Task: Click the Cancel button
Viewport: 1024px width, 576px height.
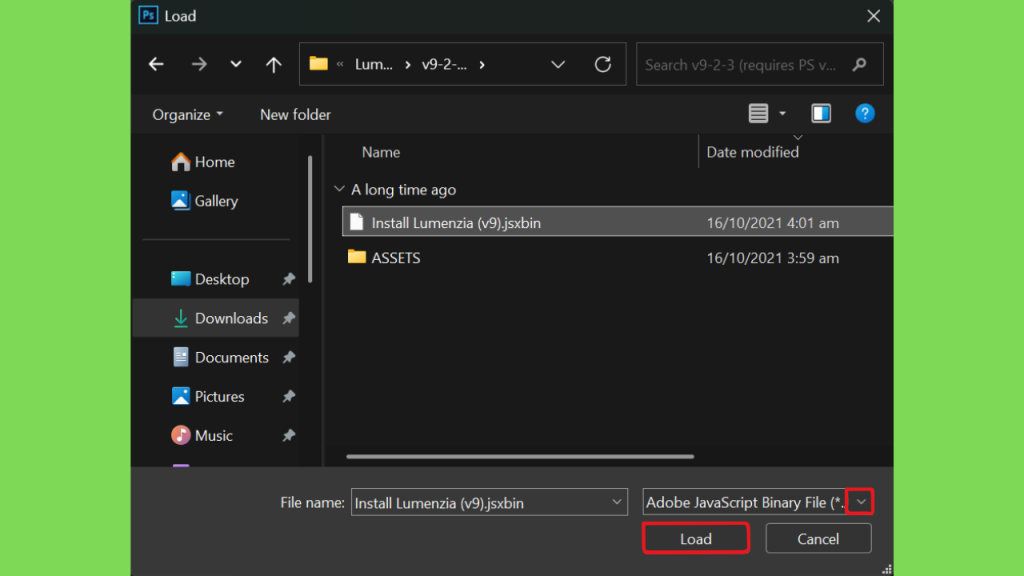Action: click(x=818, y=539)
